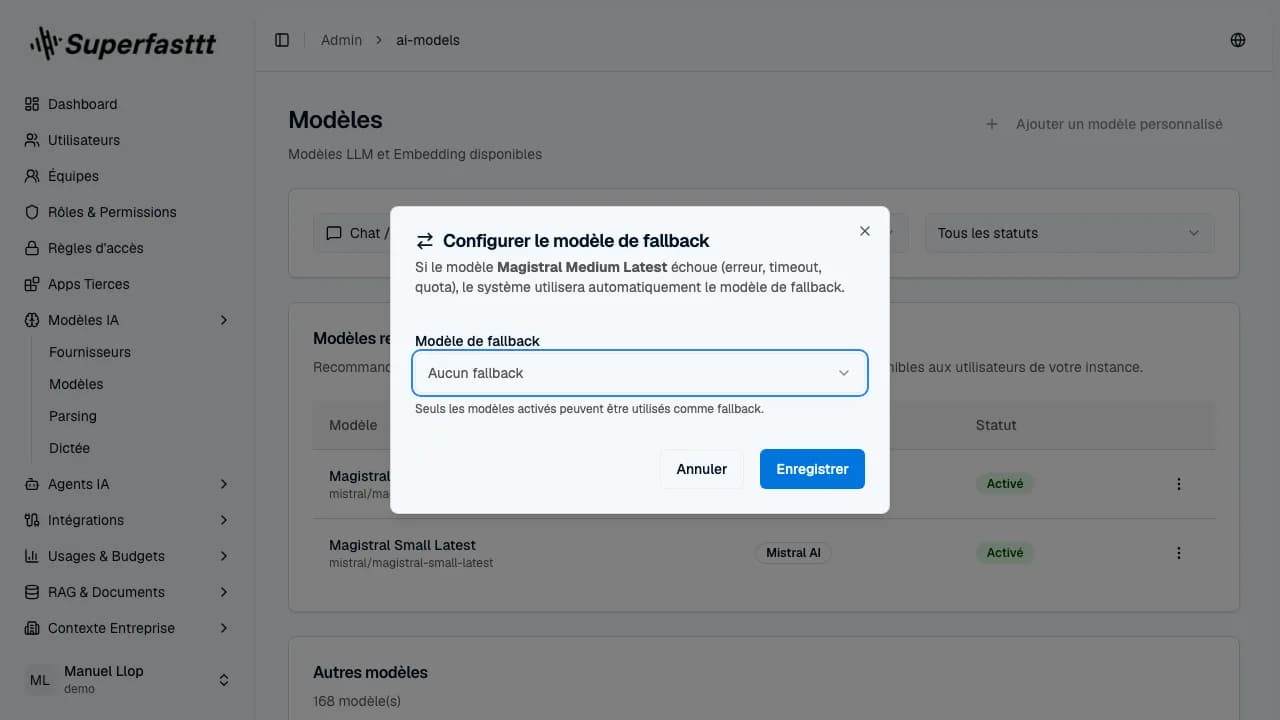Image resolution: width=1280 pixels, height=720 pixels.
Task: Click the Autres modèles heading
Action: point(370,672)
